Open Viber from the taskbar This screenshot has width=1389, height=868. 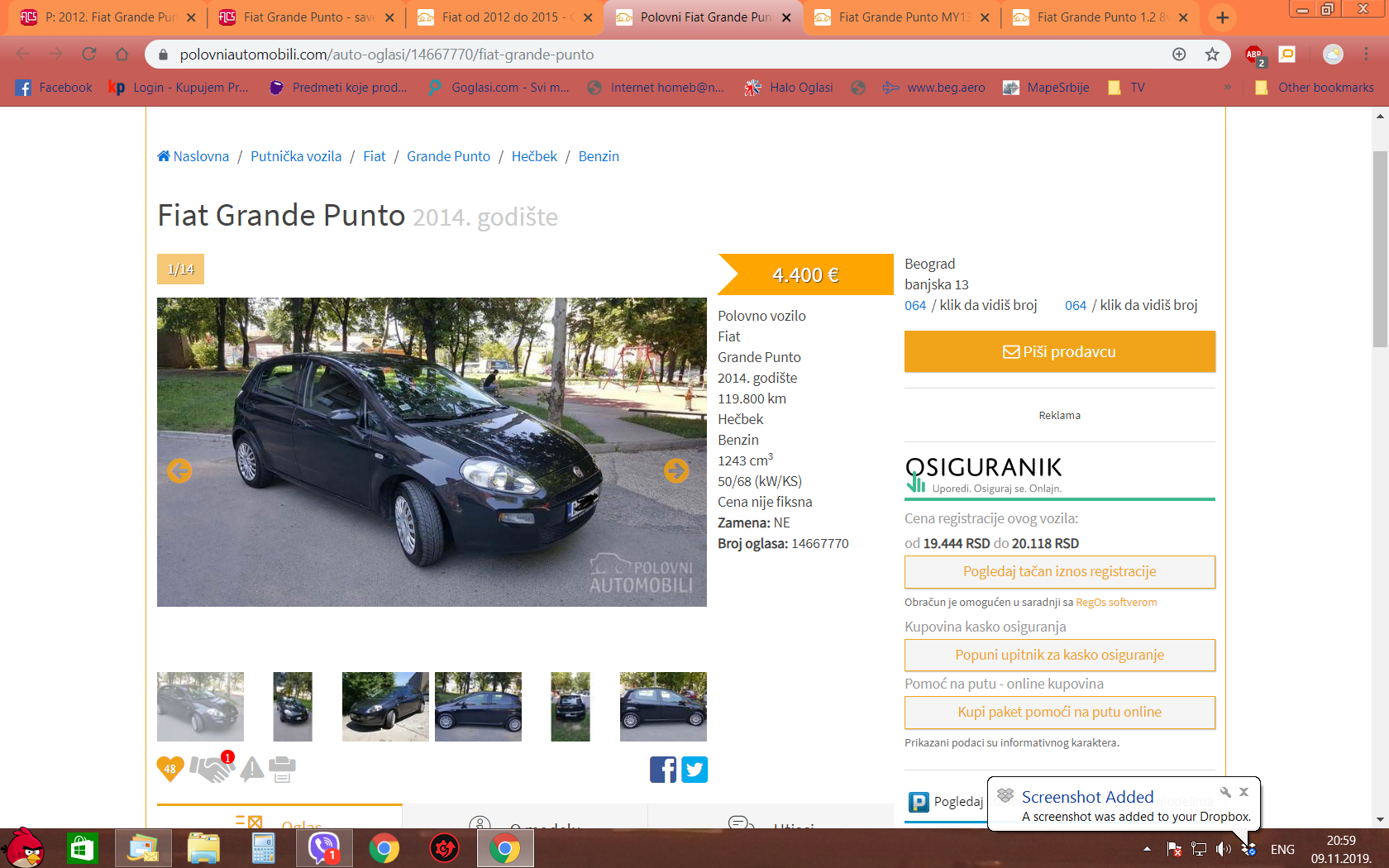(x=324, y=849)
